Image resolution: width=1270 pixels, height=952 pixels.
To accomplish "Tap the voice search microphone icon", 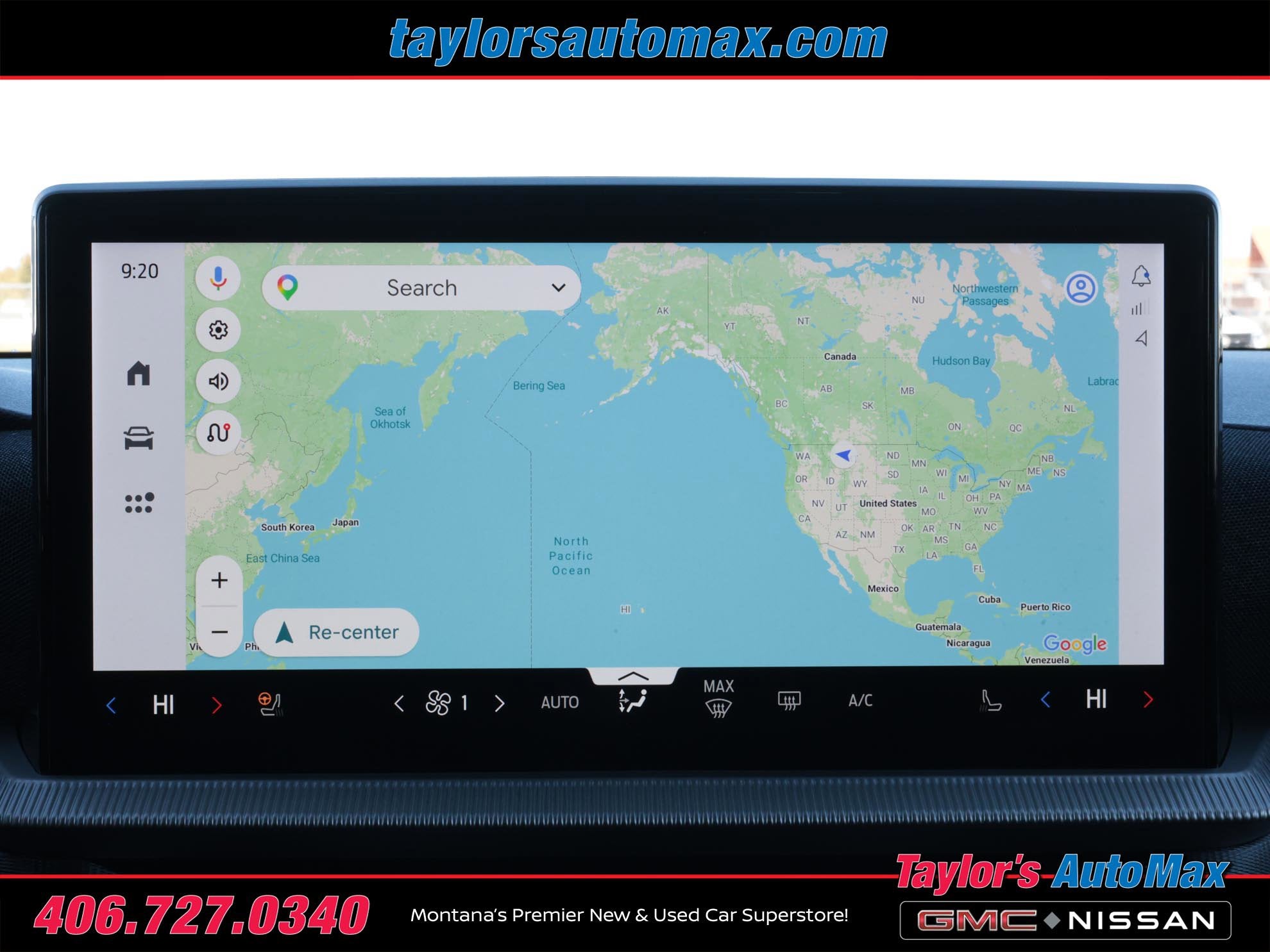I will coord(218,278).
